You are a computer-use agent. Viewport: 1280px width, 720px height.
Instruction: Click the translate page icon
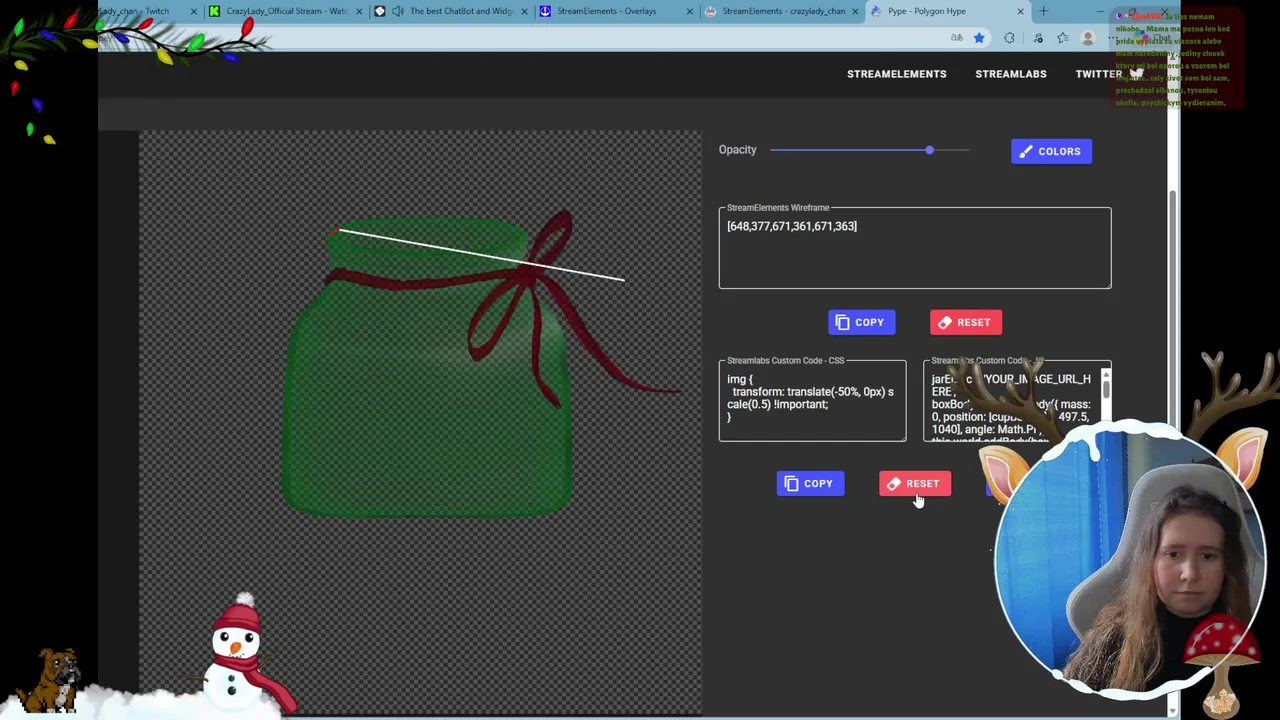click(x=956, y=38)
